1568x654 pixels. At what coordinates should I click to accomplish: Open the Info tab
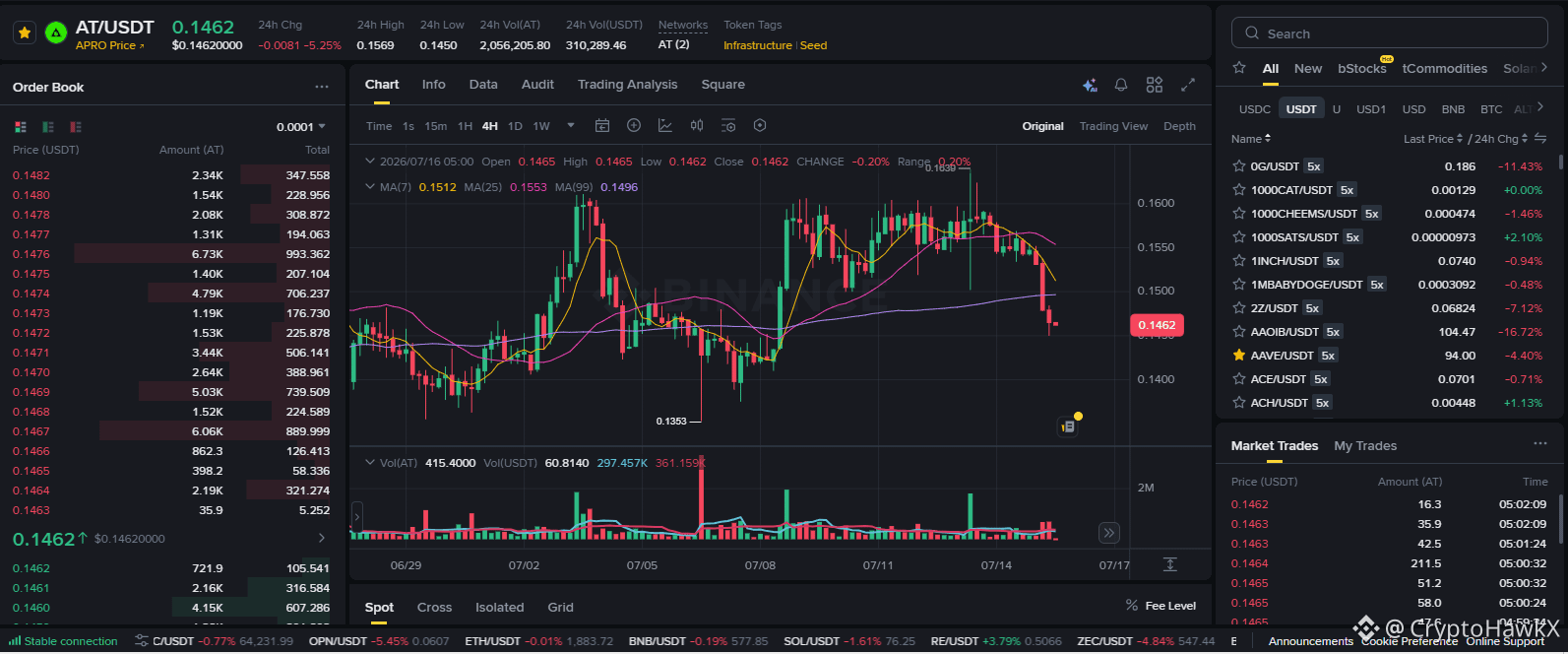pos(433,85)
